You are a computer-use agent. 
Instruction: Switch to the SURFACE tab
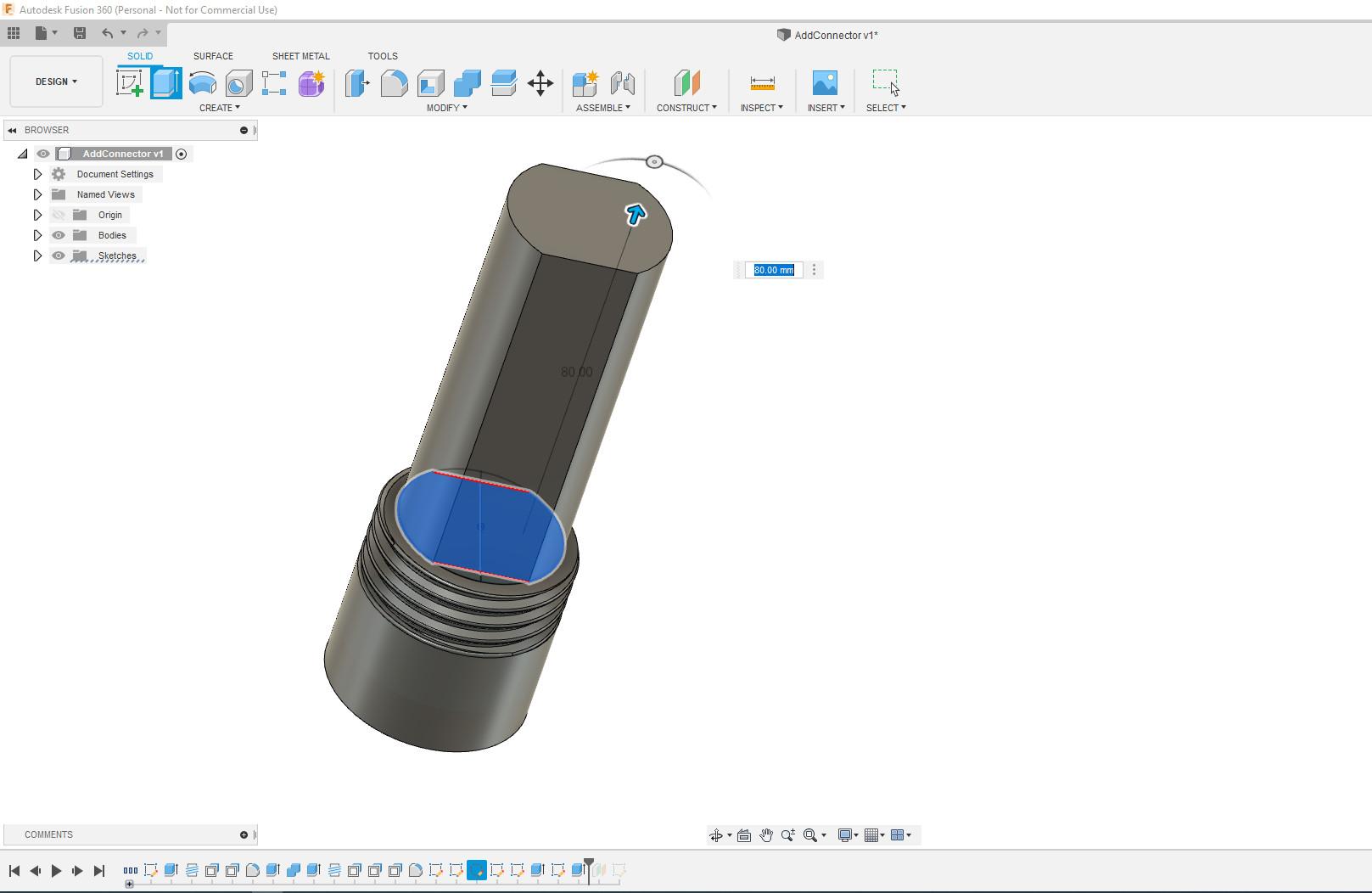213,56
